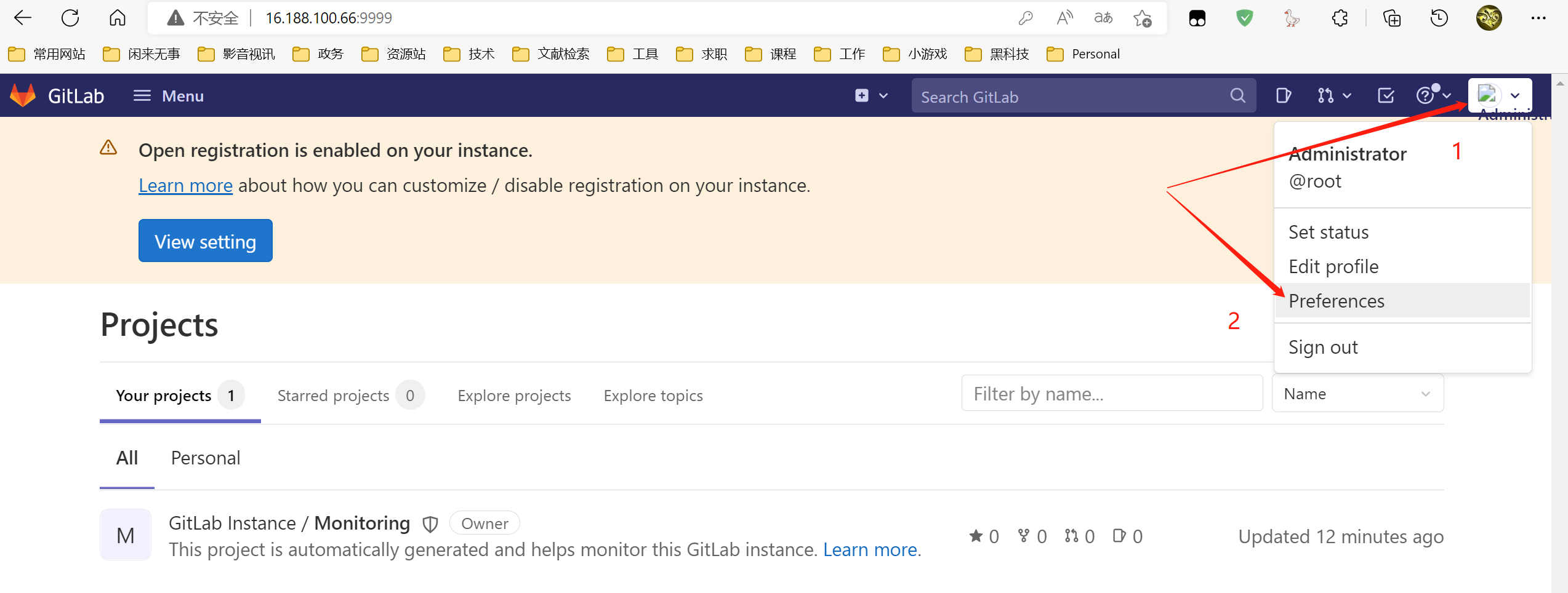Click the address bar URL 16.188.100.66:9999
Viewport: 1568px width, 593px height.
click(329, 18)
